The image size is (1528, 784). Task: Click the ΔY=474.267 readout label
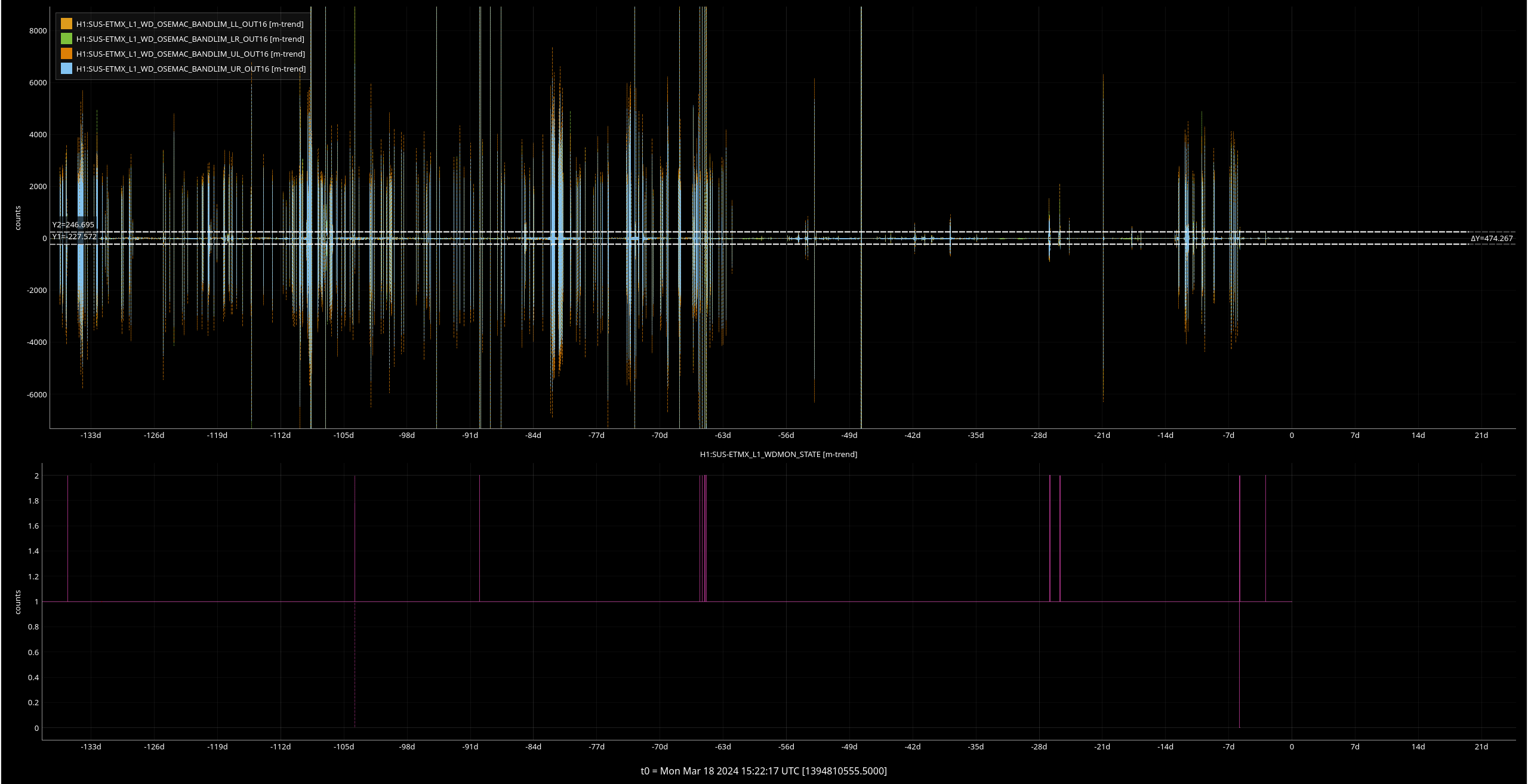1491,238
